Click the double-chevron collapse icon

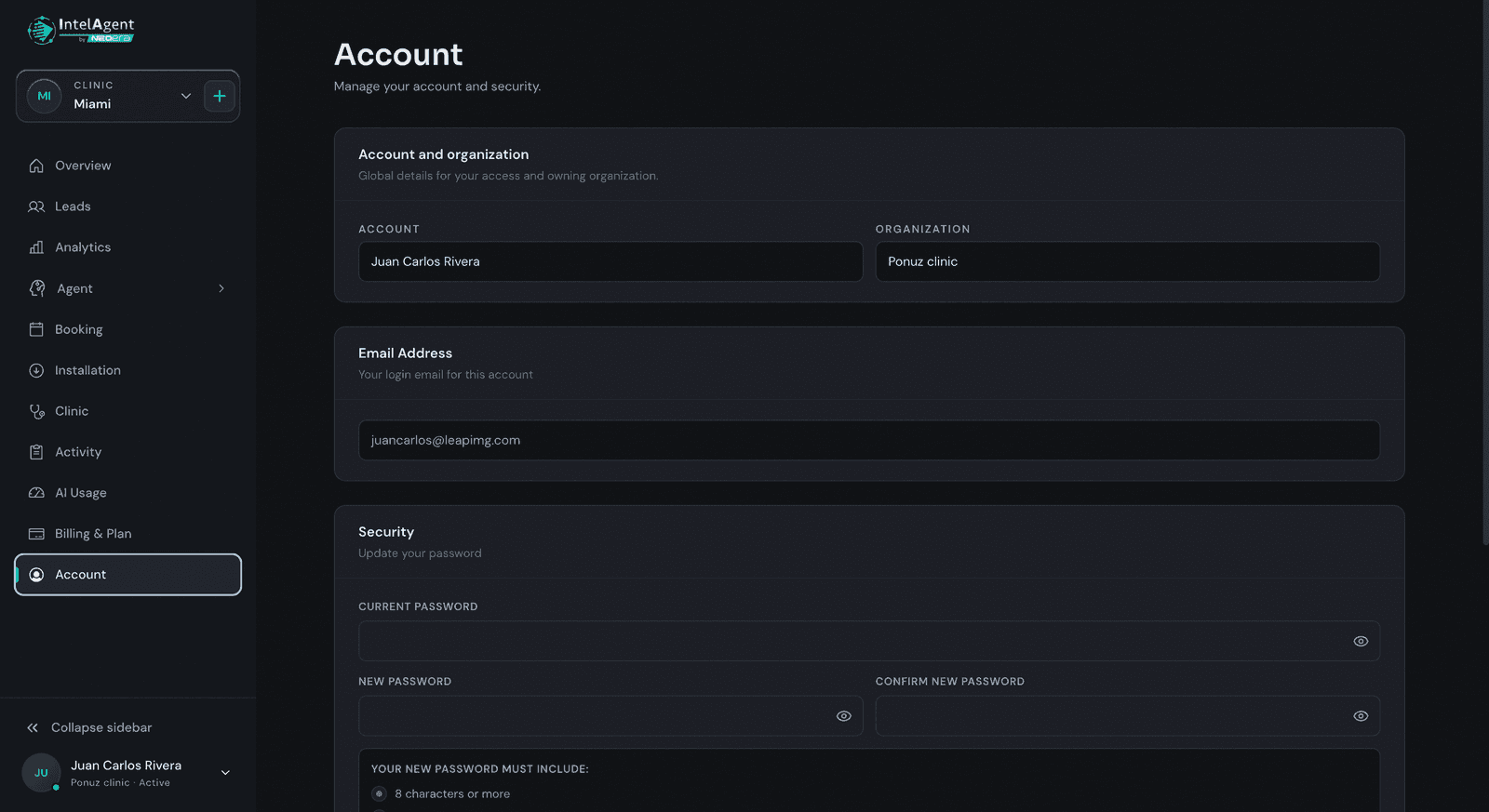pos(33,727)
